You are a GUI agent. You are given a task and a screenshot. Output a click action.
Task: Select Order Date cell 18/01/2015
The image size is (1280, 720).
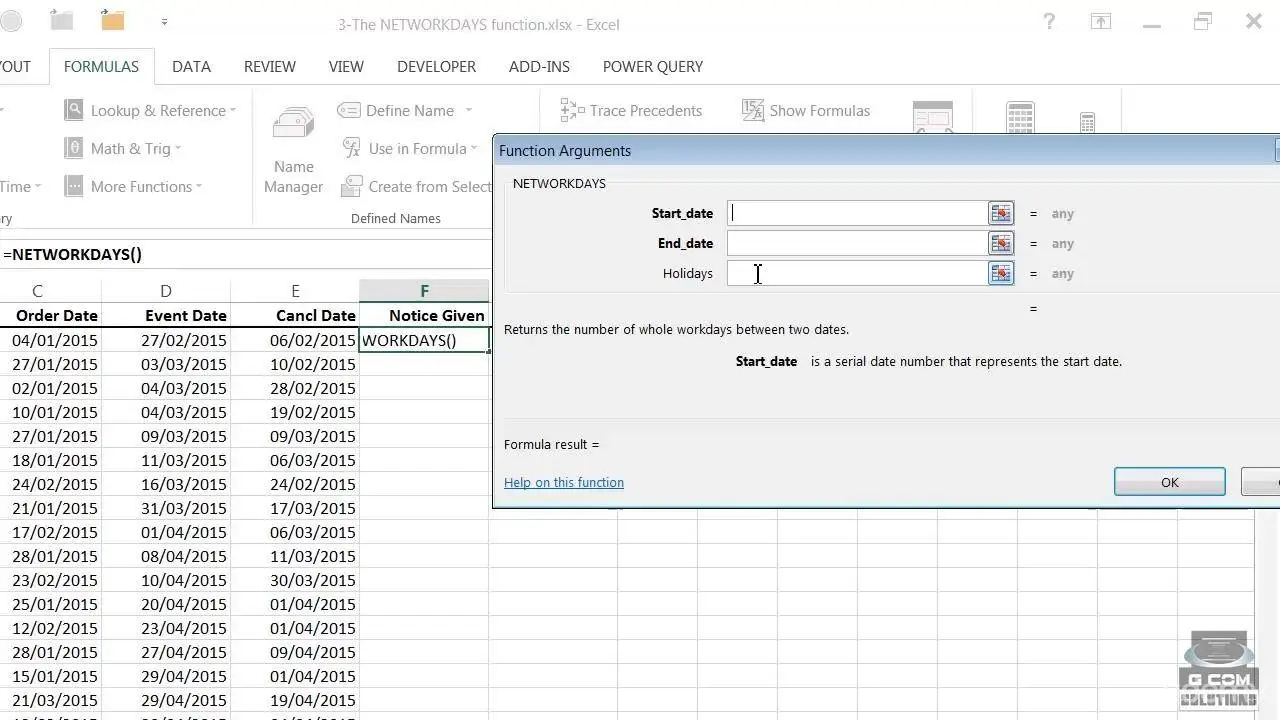[50, 460]
